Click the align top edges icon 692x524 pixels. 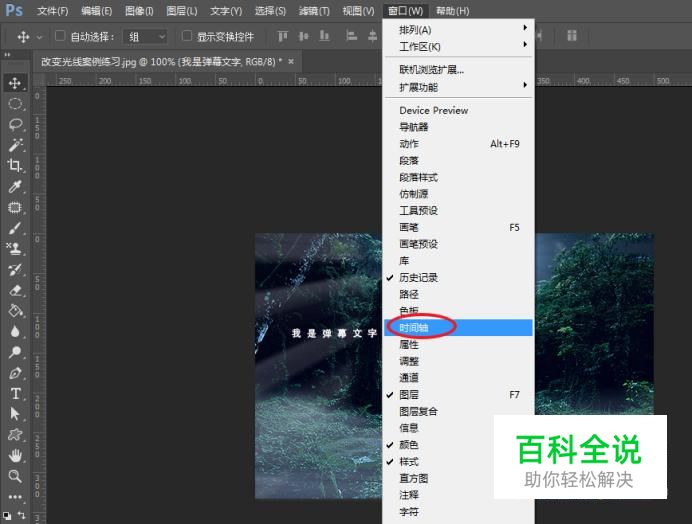point(282,36)
